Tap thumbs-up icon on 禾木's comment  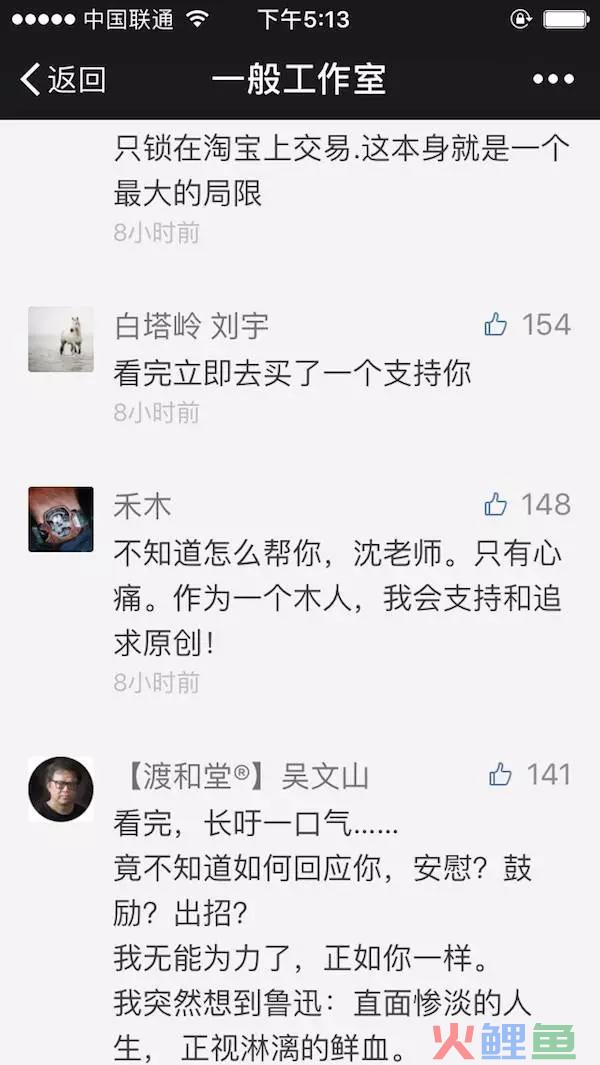tap(496, 505)
